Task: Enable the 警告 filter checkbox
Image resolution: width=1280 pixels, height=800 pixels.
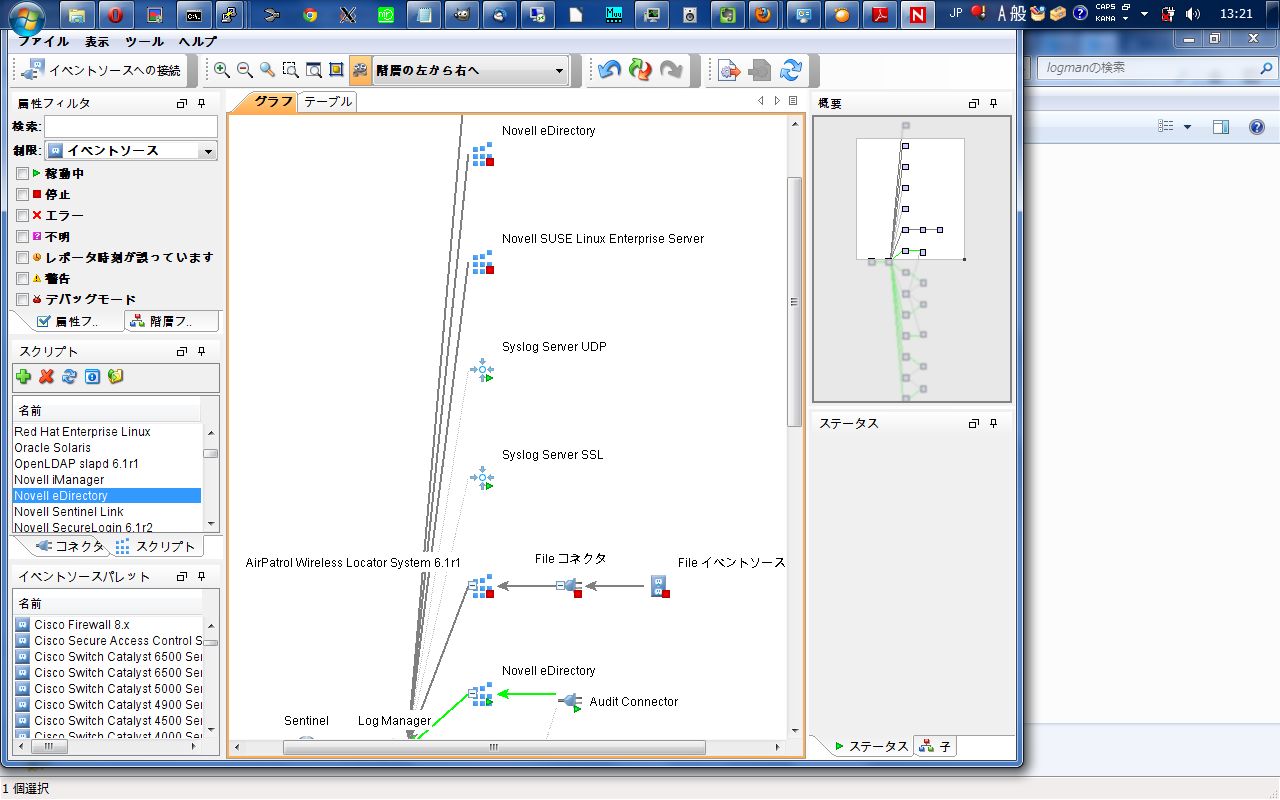Action: tap(22, 278)
